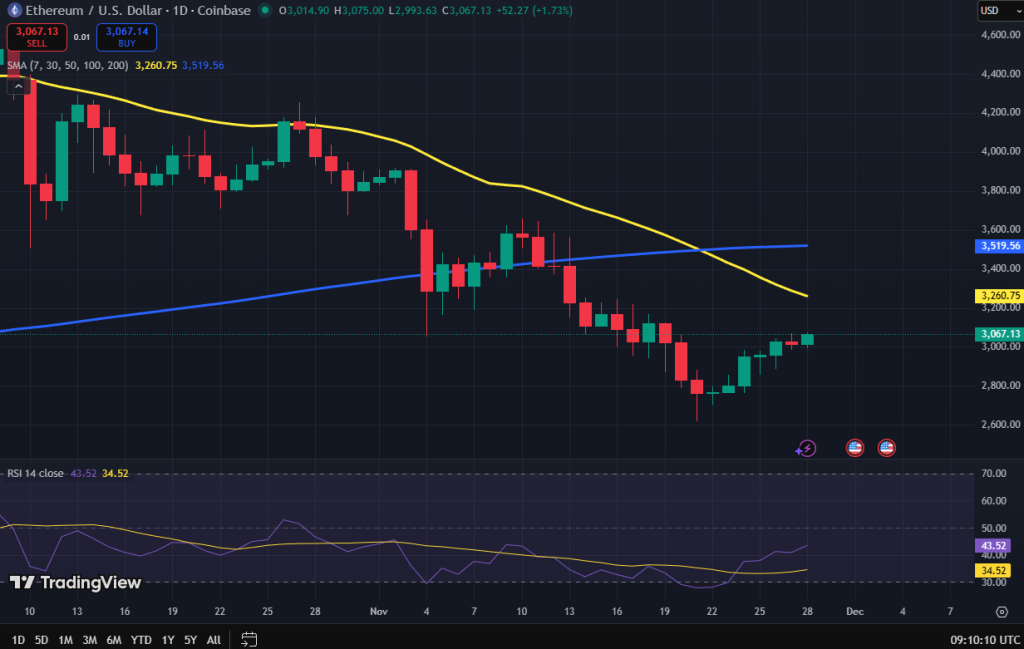The image size is (1024, 649).
Task: Switch to the 1M time range
Action: (65, 640)
